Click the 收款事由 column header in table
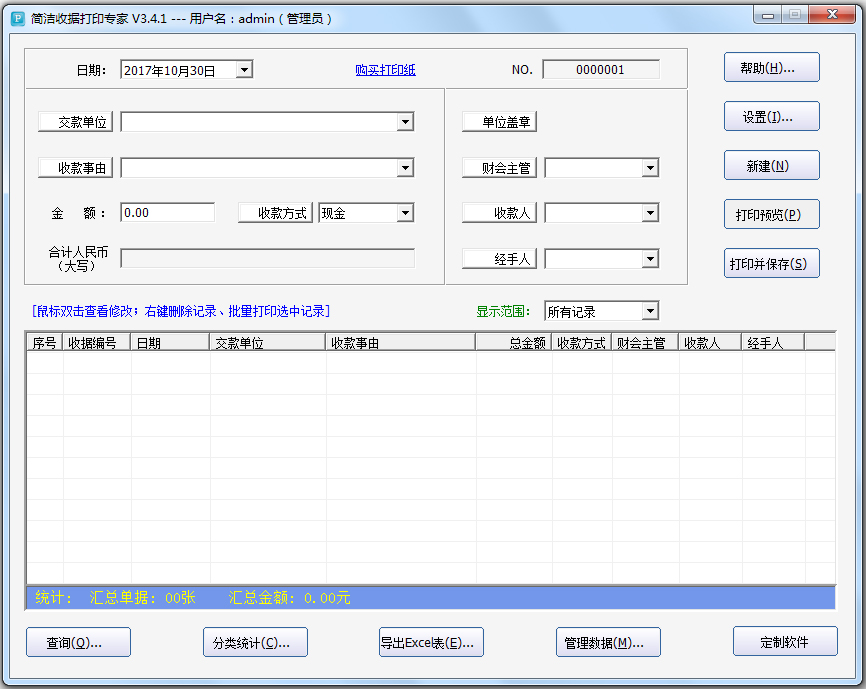 click(x=401, y=343)
